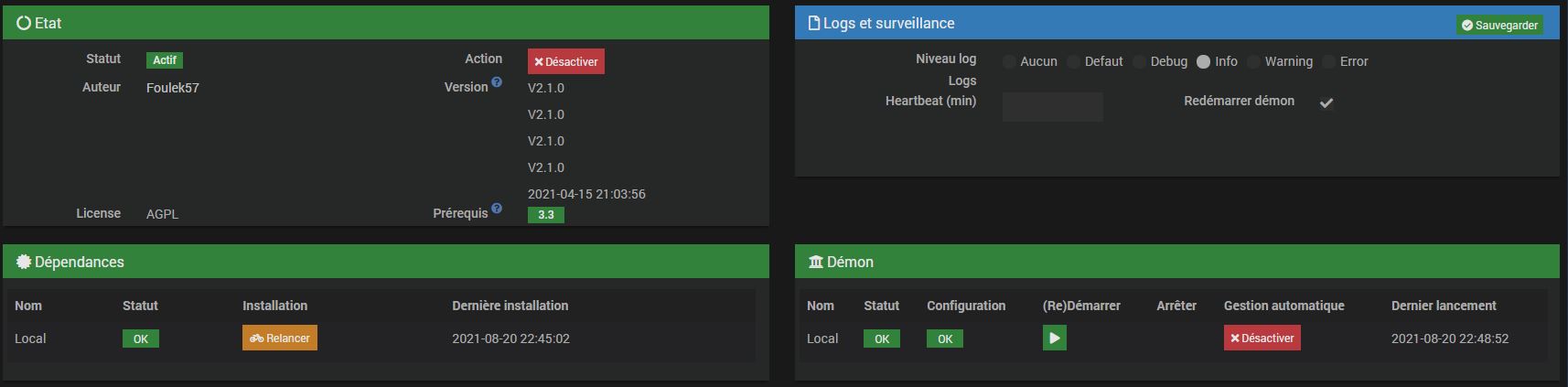Click the Logs et surveillance file icon
The image size is (1568, 387).
coord(814,23)
